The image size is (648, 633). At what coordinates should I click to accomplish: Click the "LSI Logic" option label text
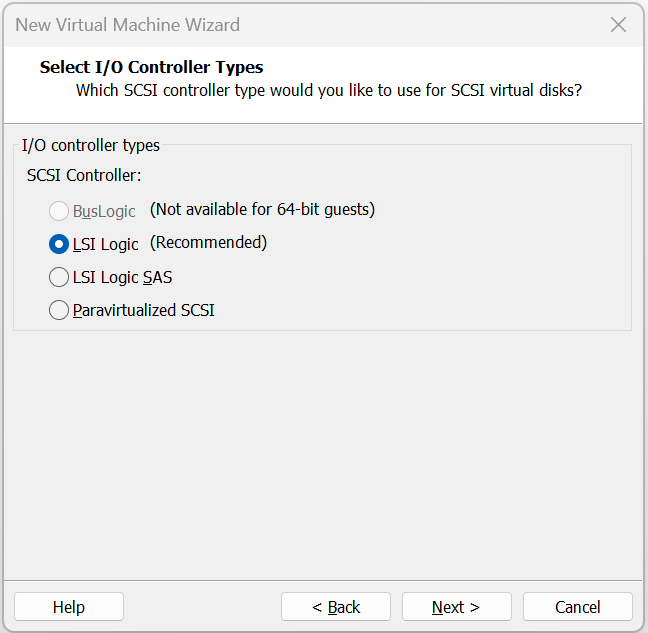105,244
